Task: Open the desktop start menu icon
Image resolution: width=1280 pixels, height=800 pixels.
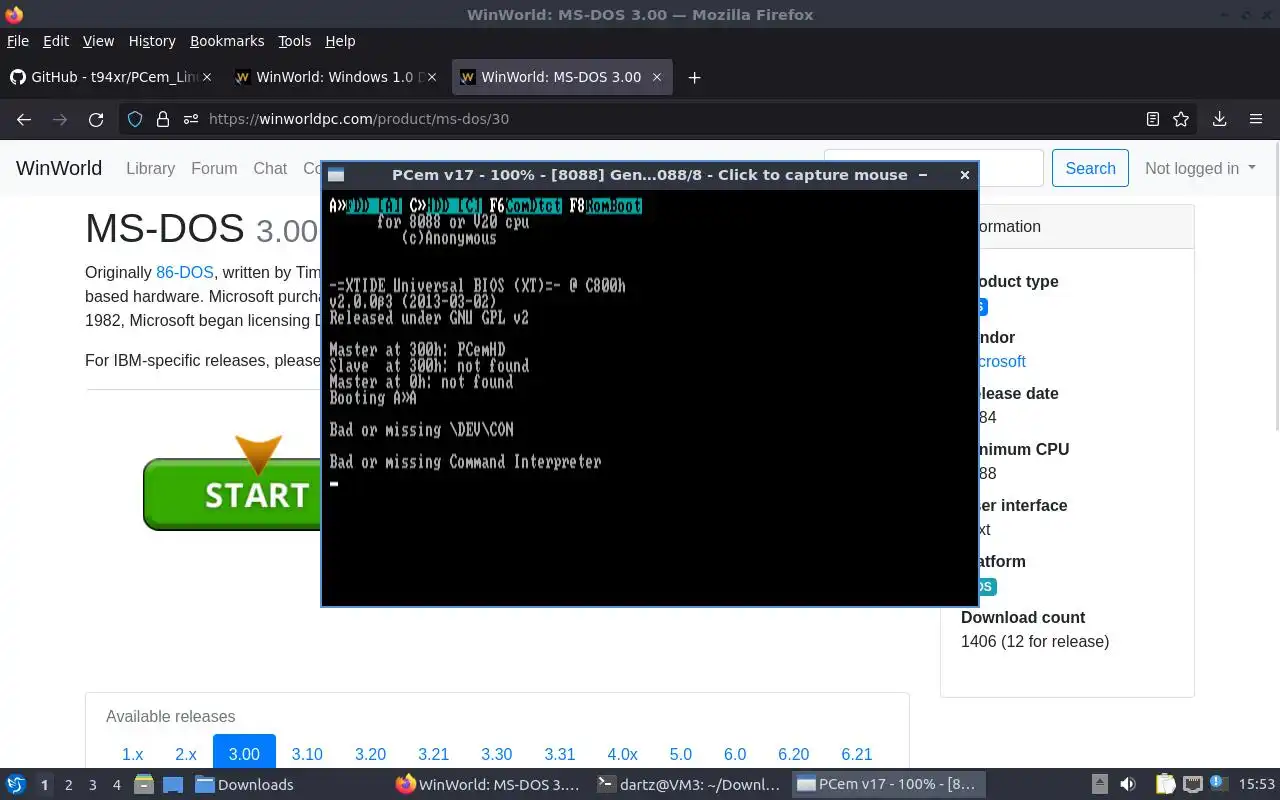Action: point(16,784)
